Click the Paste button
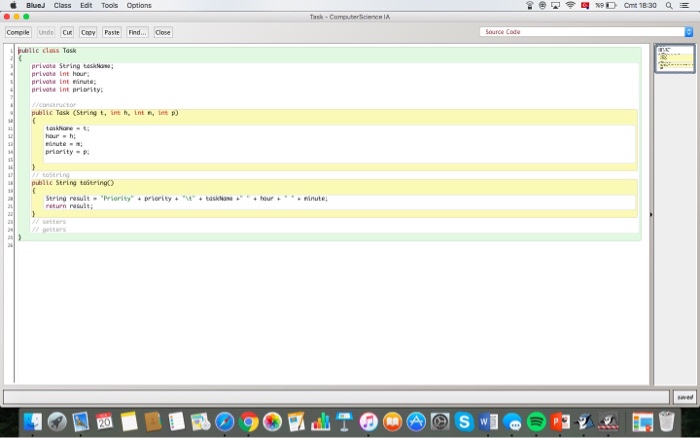This screenshot has height=438, width=700. [x=112, y=32]
